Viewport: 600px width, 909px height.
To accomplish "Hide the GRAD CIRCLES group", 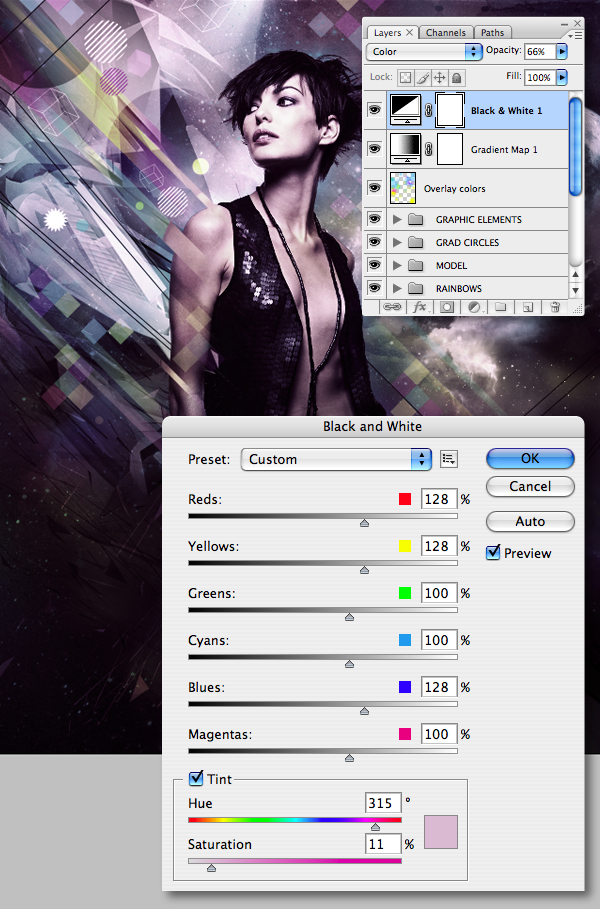I will 374,242.
